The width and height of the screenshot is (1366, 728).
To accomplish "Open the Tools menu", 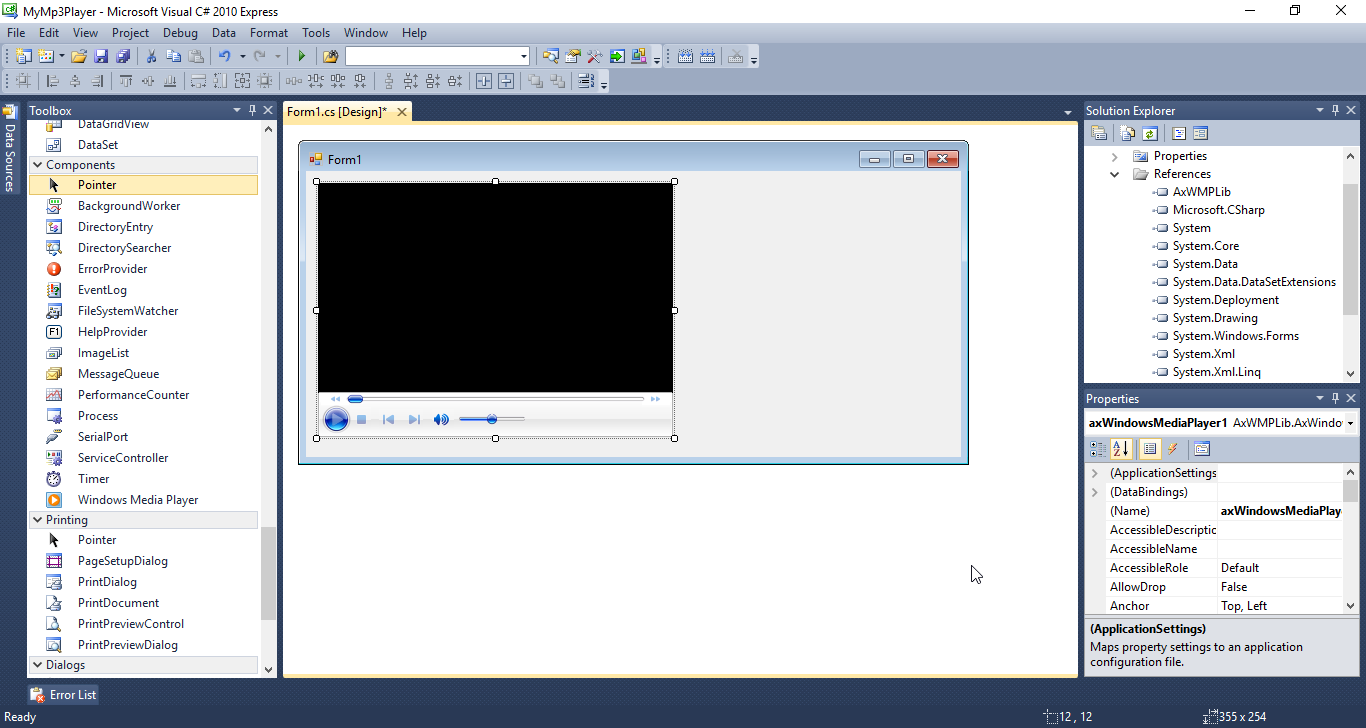I will coord(316,33).
